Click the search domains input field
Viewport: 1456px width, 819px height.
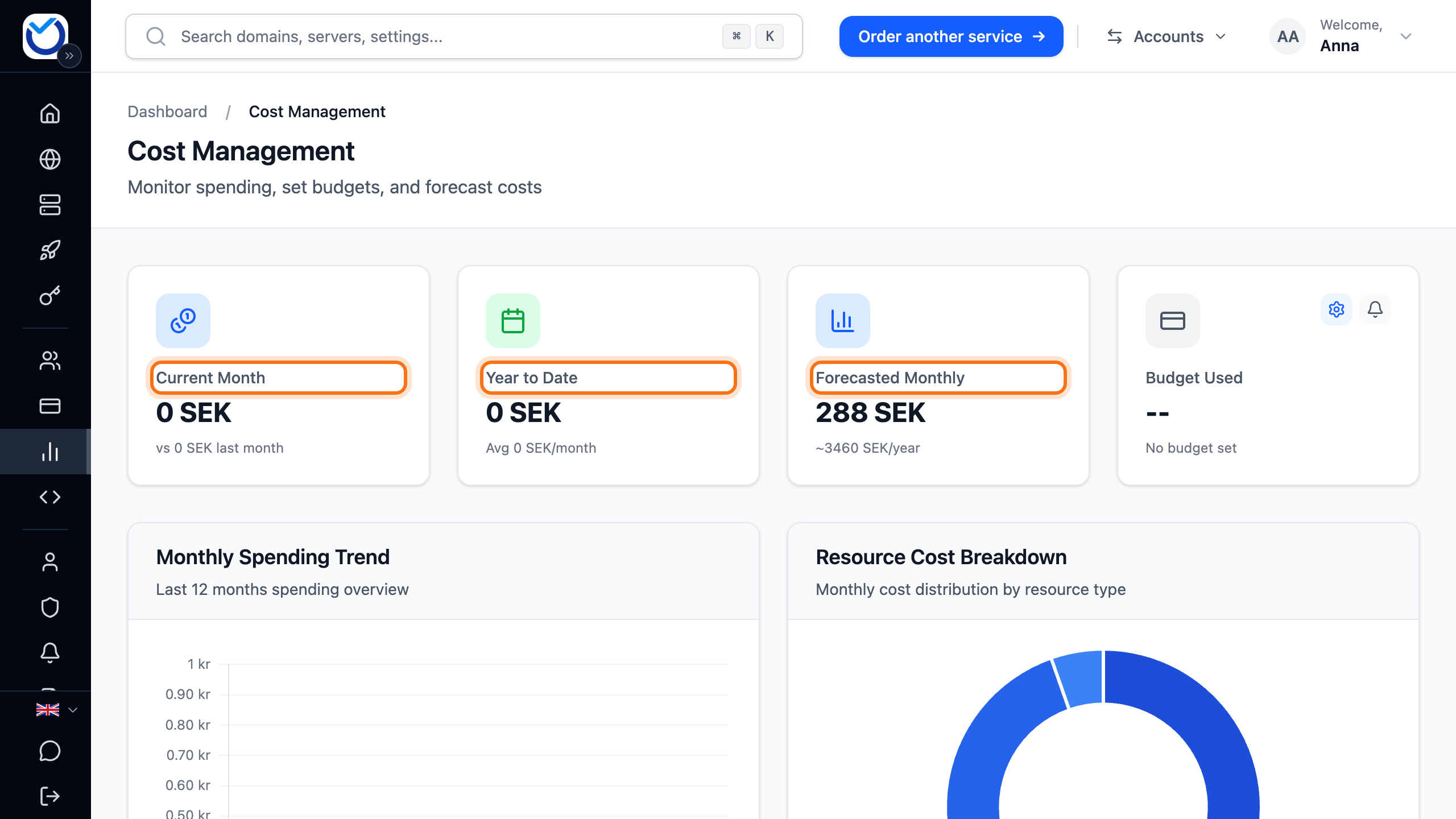coord(464,36)
